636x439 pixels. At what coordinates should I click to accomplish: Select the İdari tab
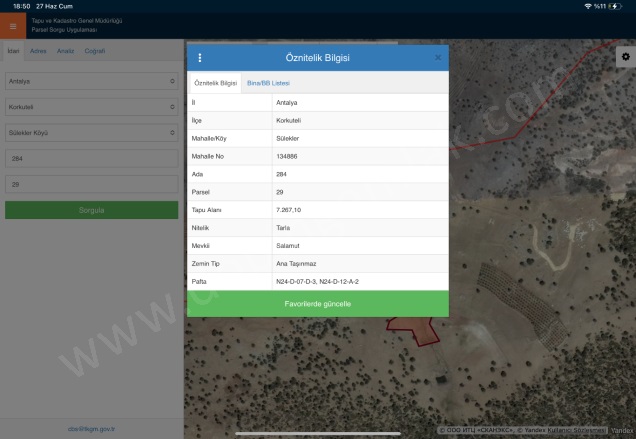(13, 50)
